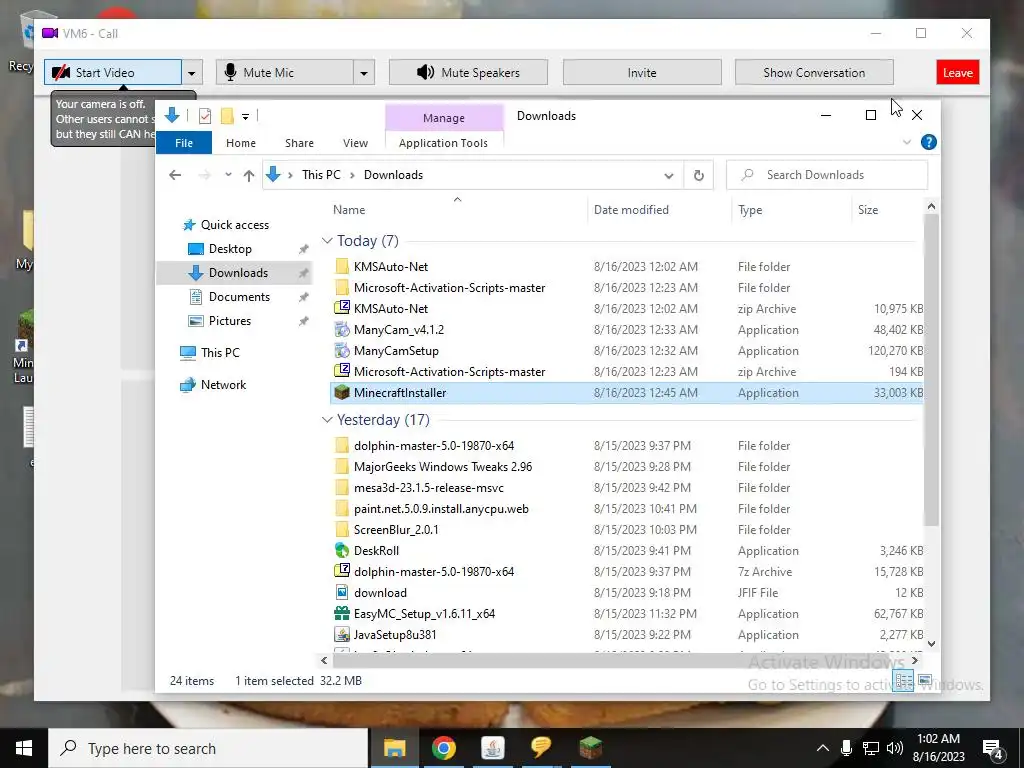Screen dimensions: 1024x768
Task: Click This PC in the address bar
Action: pos(321,175)
